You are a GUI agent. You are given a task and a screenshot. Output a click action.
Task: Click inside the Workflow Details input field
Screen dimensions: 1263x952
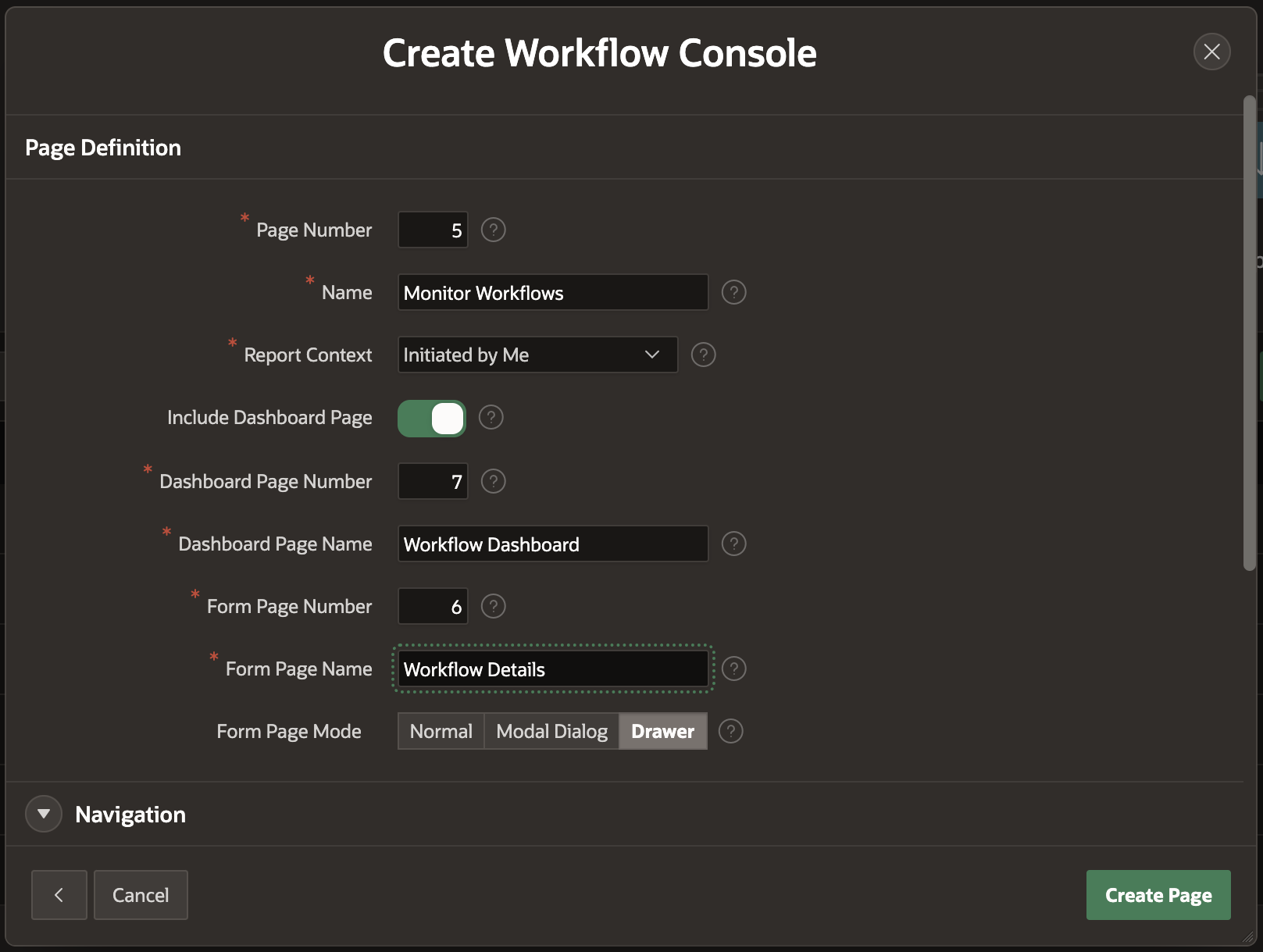[551, 669]
